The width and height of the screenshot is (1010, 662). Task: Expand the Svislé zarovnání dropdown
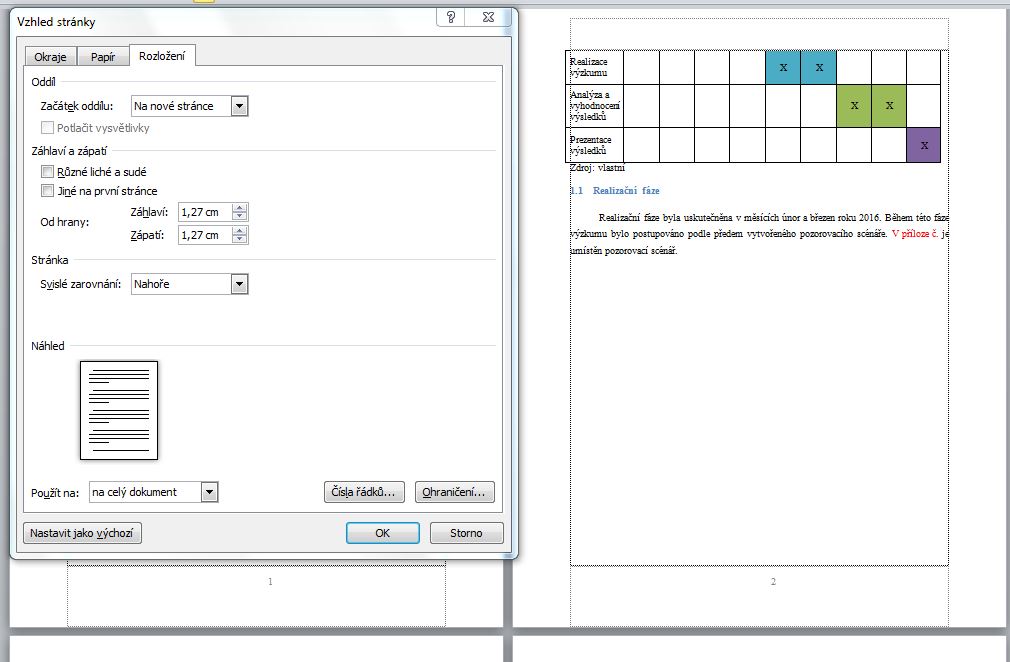tap(239, 285)
